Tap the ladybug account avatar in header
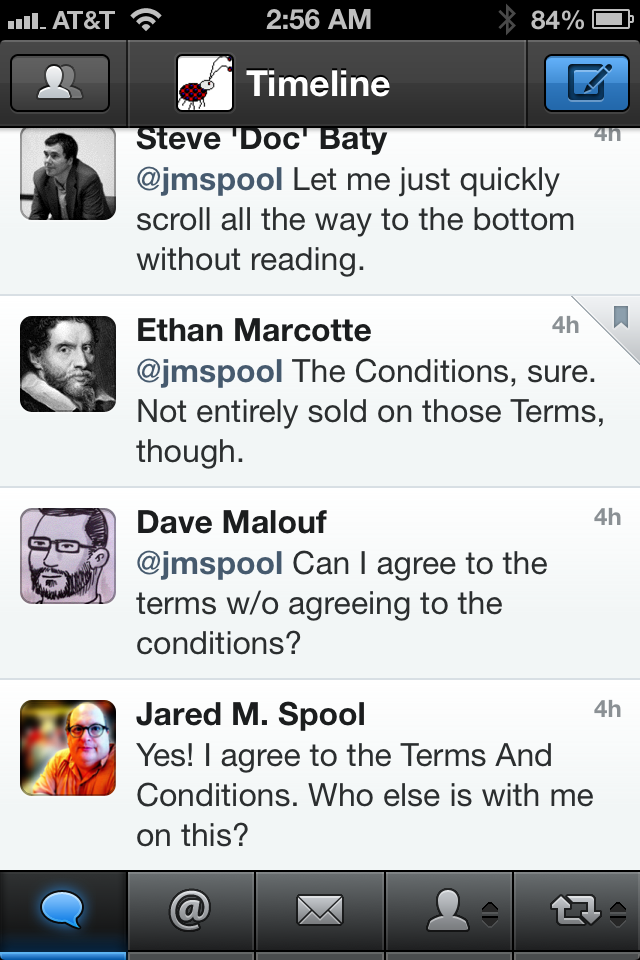The image size is (640, 960). (x=205, y=83)
